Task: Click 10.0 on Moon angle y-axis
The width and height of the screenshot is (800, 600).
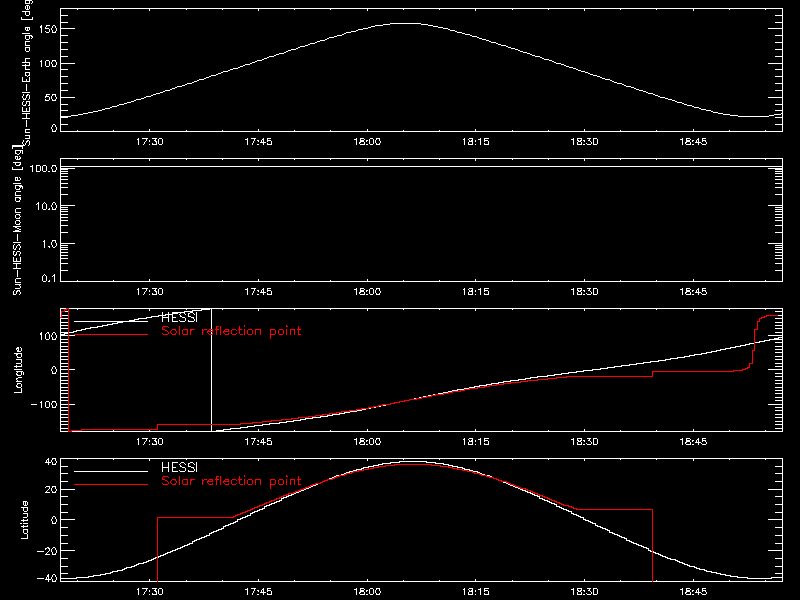Action: (46, 206)
